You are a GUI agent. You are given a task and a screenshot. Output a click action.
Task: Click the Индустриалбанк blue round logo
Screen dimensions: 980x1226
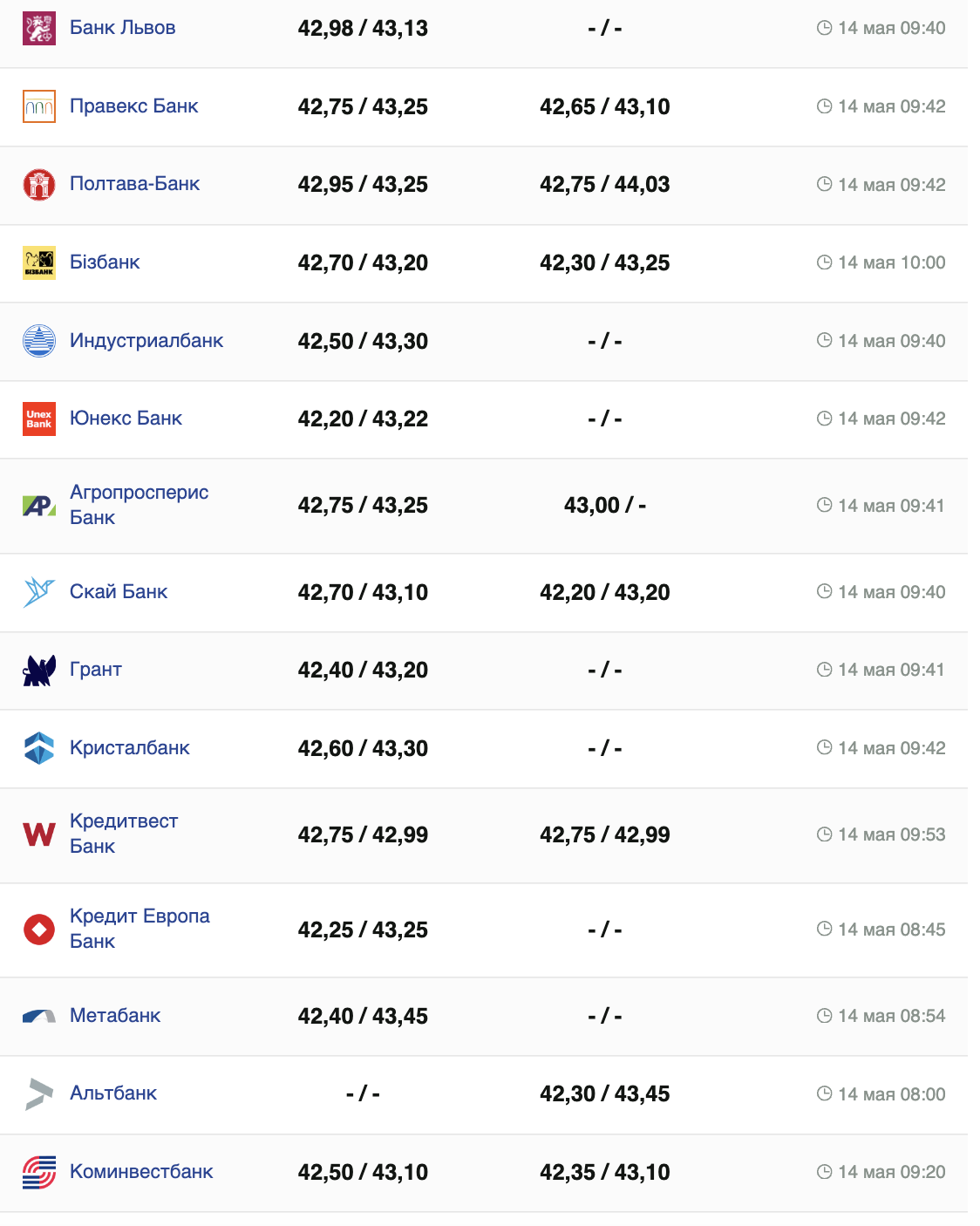pyautogui.click(x=39, y=341)
